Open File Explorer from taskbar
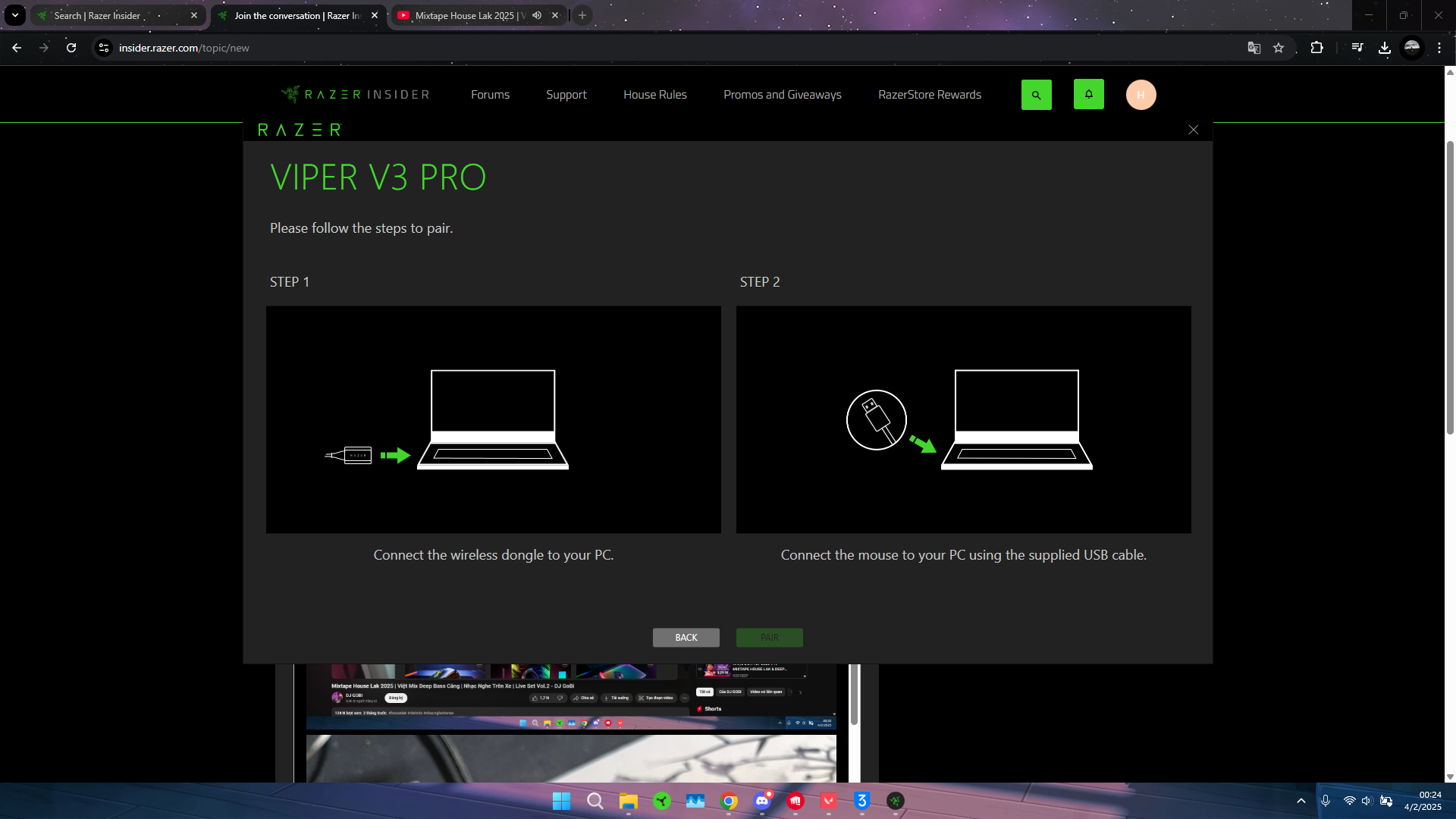This screenshot has width=1456, height=819. tap(629, 801)
